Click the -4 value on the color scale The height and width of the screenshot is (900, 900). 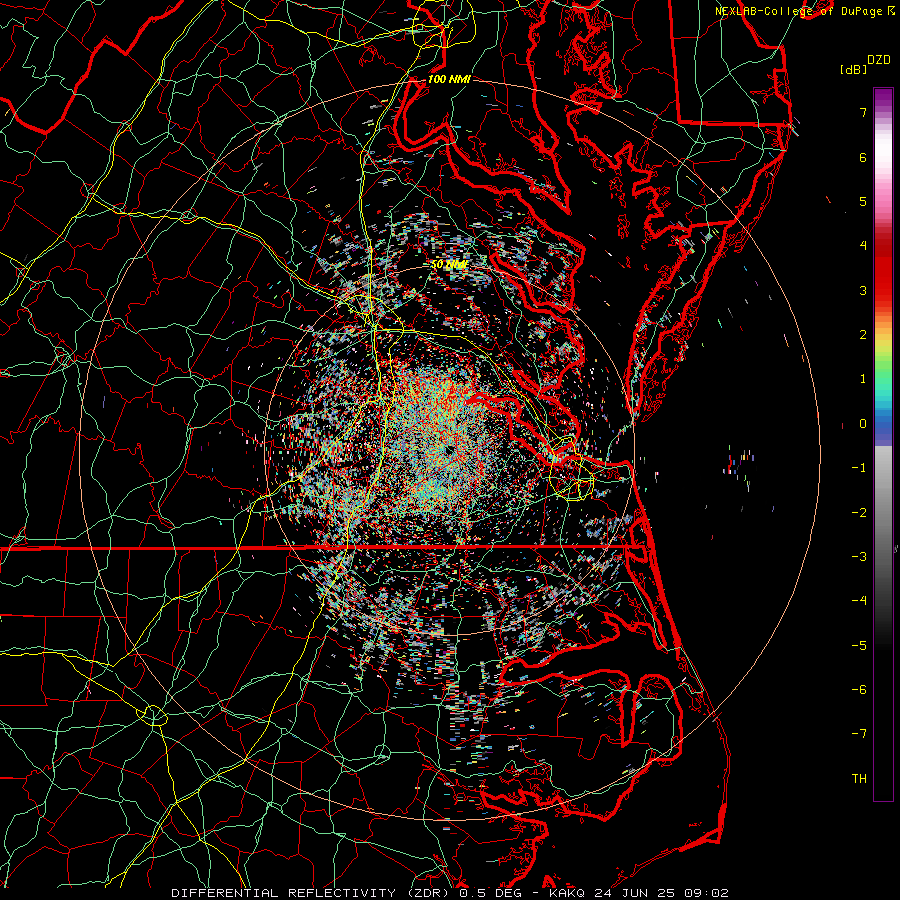point(859,601)
